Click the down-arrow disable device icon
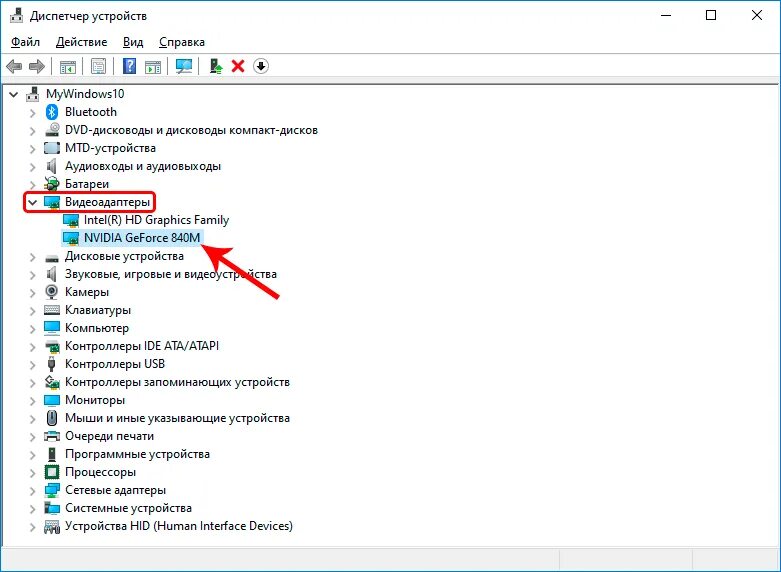 tap(261, 66)
